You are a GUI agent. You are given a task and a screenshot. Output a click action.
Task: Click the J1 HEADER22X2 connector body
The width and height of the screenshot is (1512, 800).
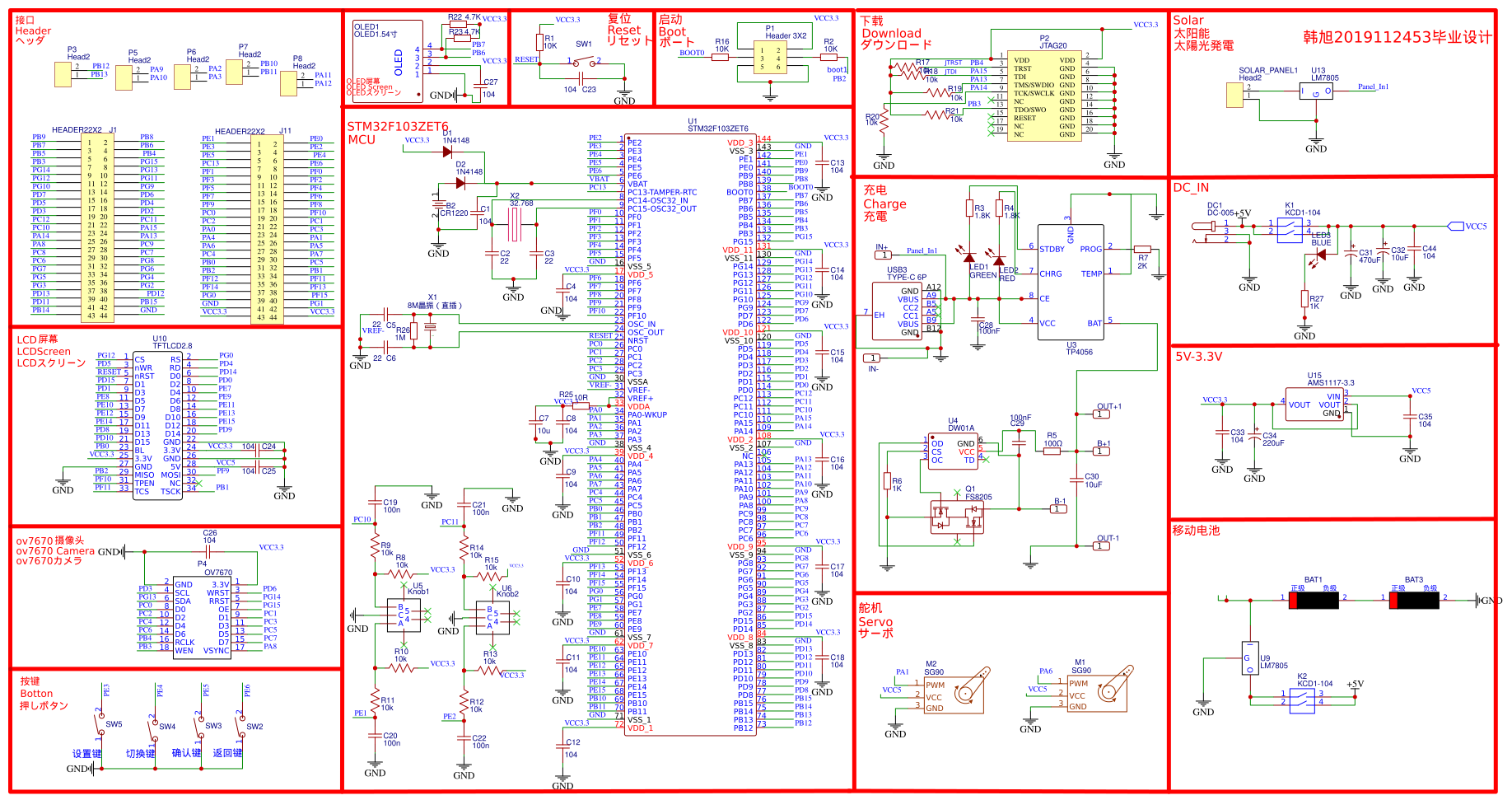pyautogui.click(x=98, y=228)
